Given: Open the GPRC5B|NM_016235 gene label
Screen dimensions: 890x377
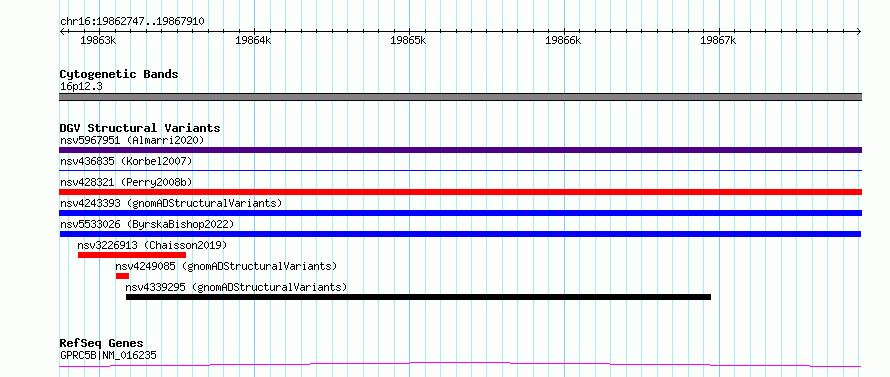Looking at the screenshot, I should [x=108, y=356].
